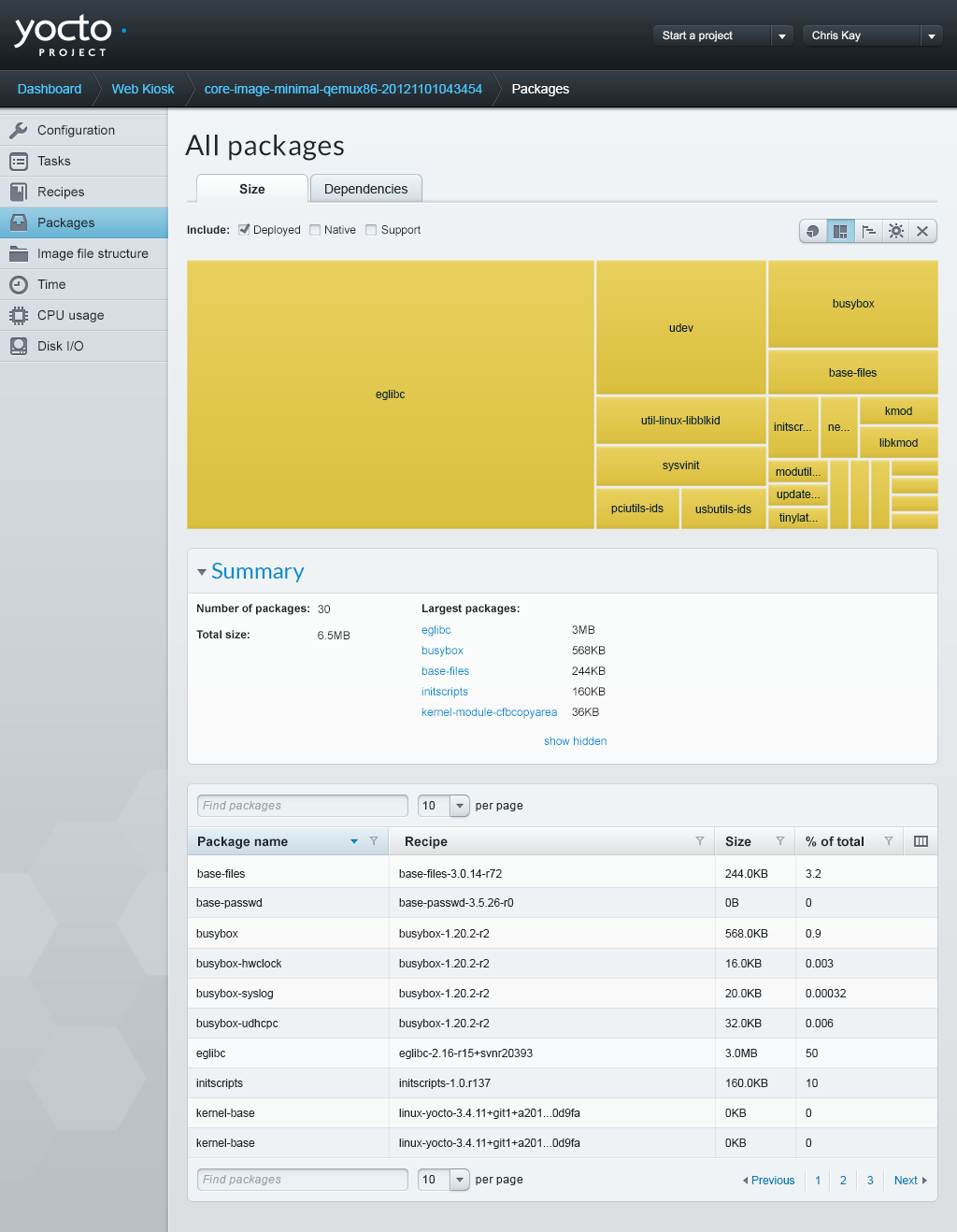Switch to tree hierarchy chart view
Viewport: 957px width, 1232px height.
[x=868, y=231]
